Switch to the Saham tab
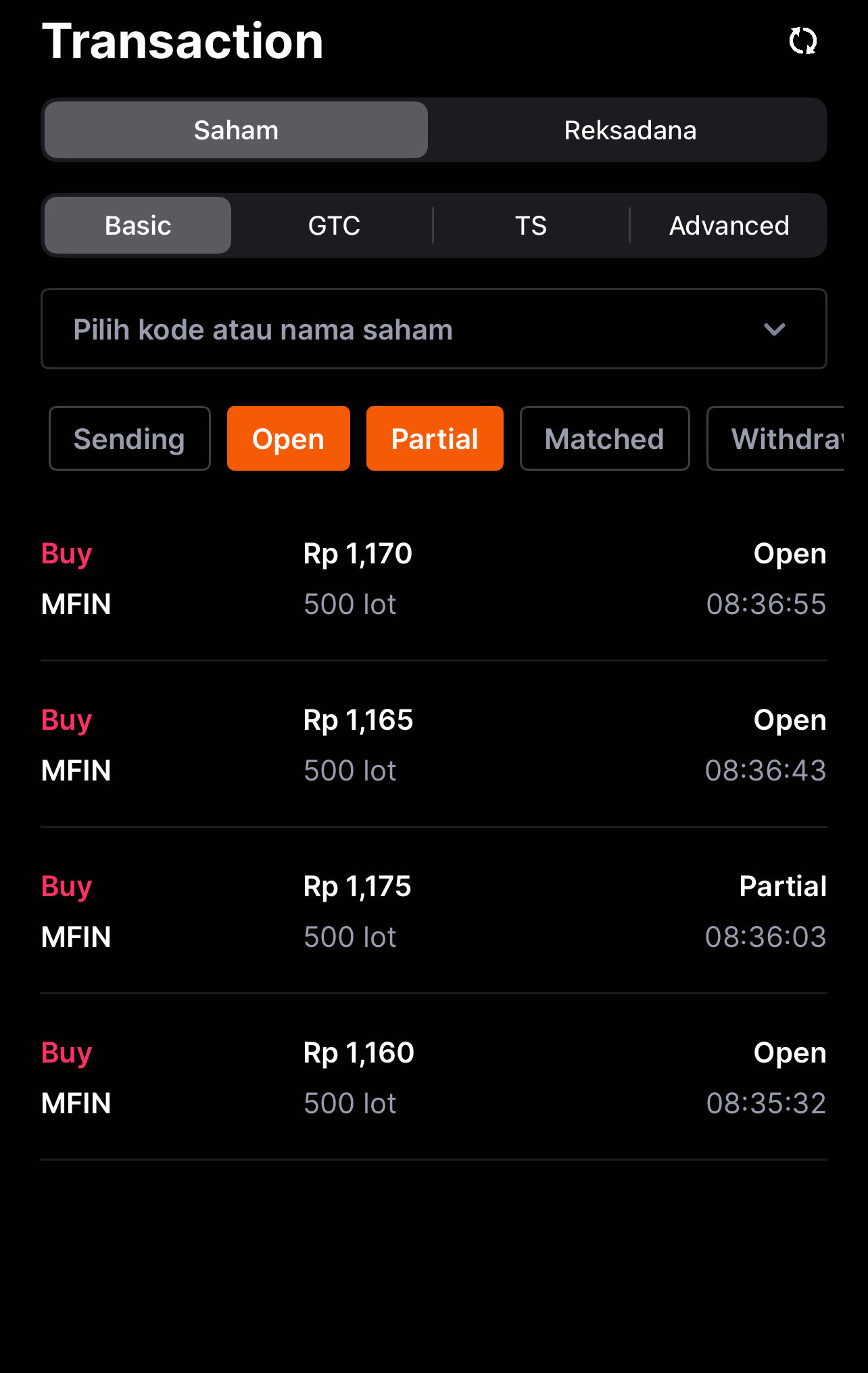This screenshot has height=1373, width=868. click(236, 130)
